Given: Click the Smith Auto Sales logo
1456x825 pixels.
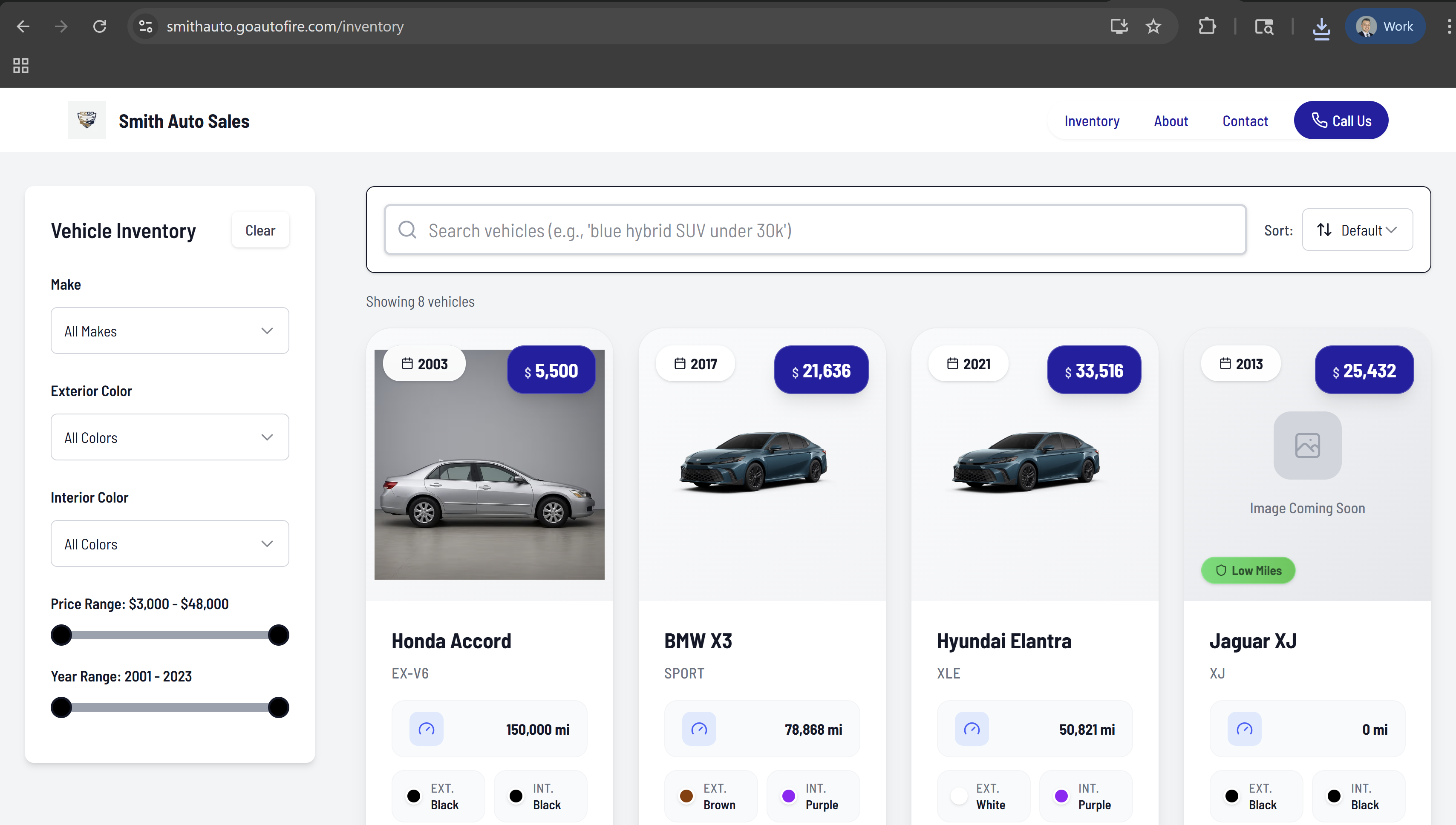Looking at the screenshot, I should [87, 120].
